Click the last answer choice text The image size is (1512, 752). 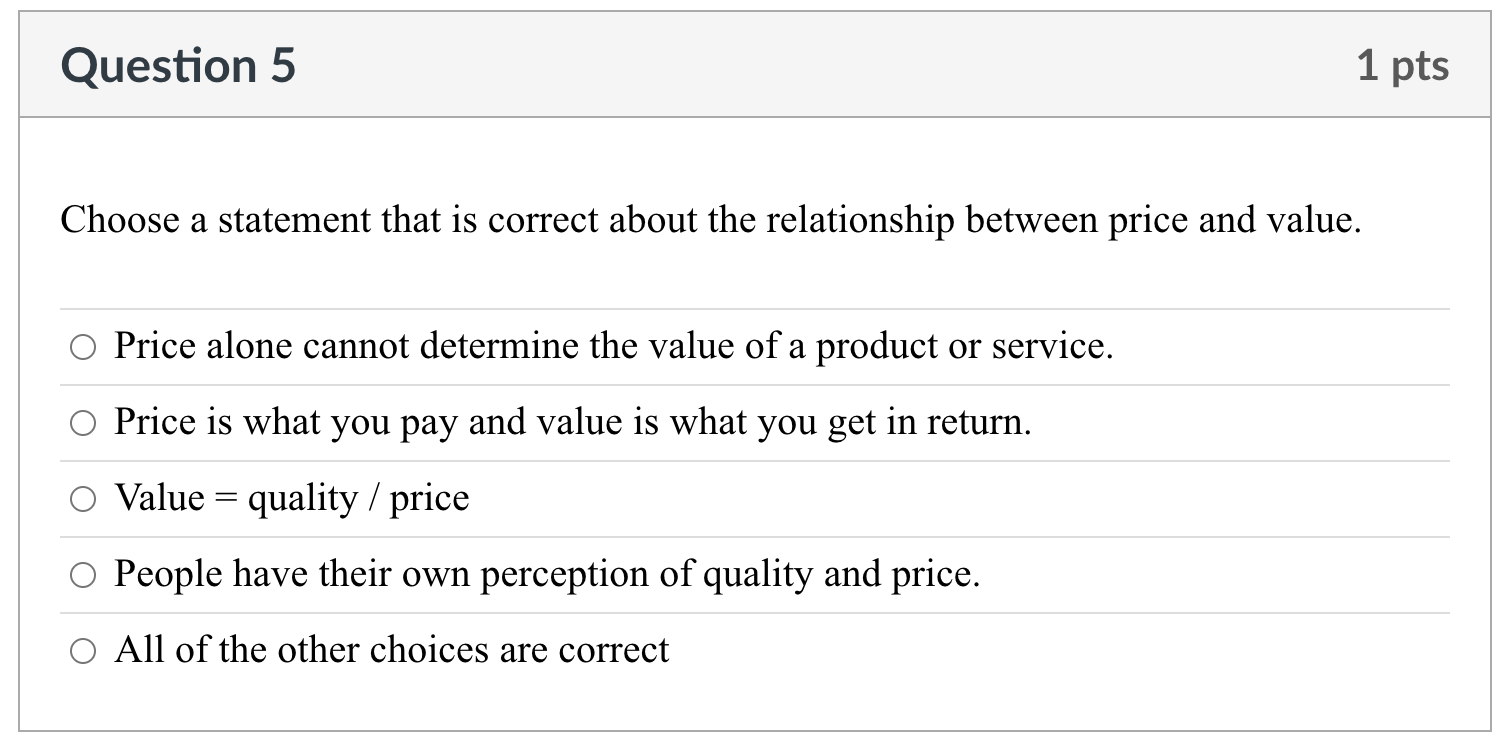tap(394, 650)
